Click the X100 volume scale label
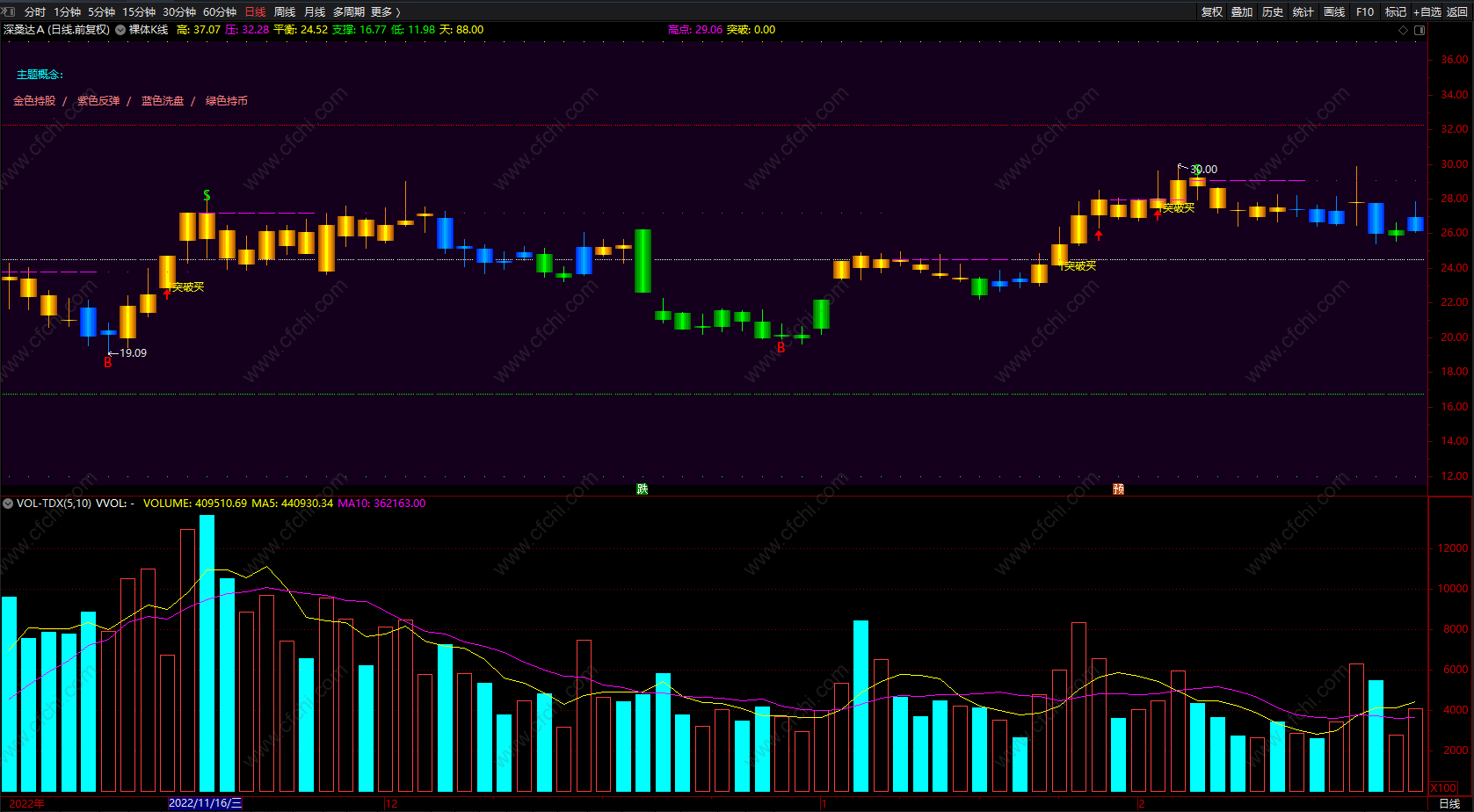Screen dimensions: 1474x812 [1444, 788]
